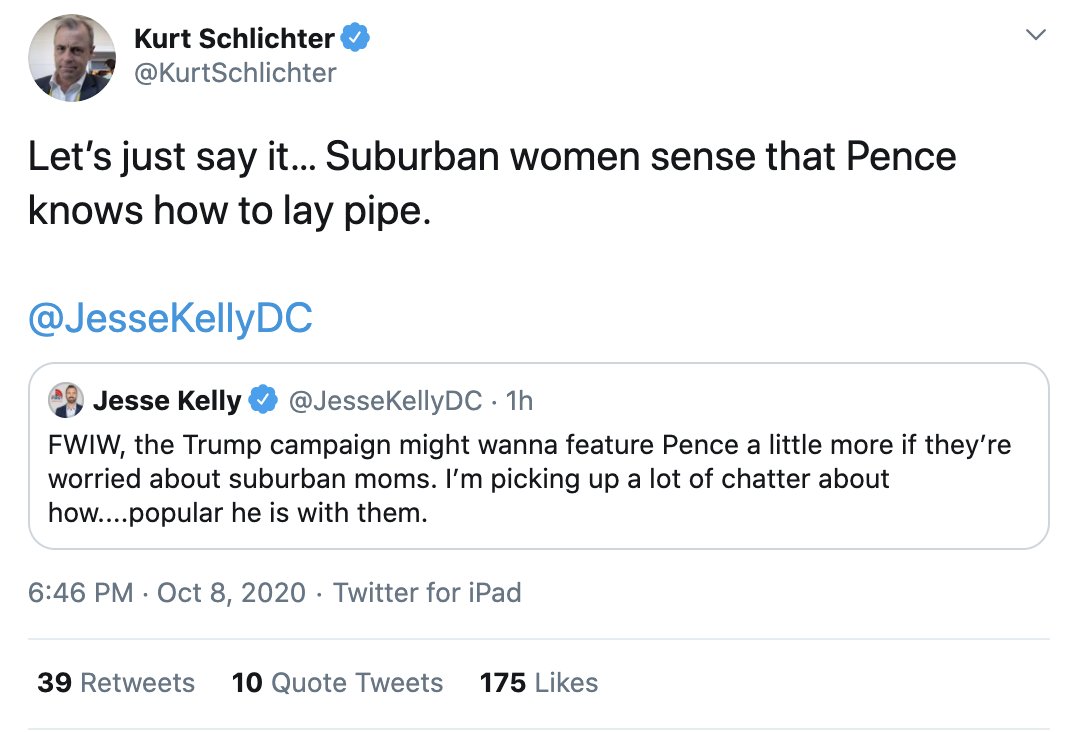Click the main tweet text about Pence

(x=490, y=184)
